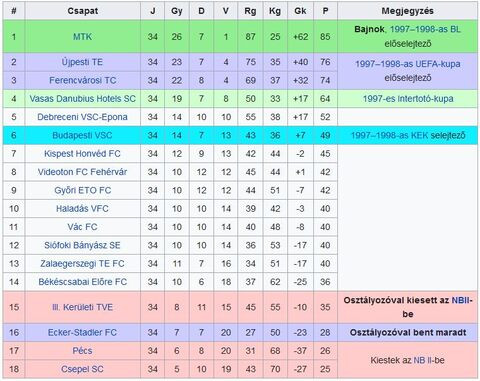Viewport: 480px width, 381px height.
Task: Click Videoton FC Fehérvár link
Action: tap(82, 172)
